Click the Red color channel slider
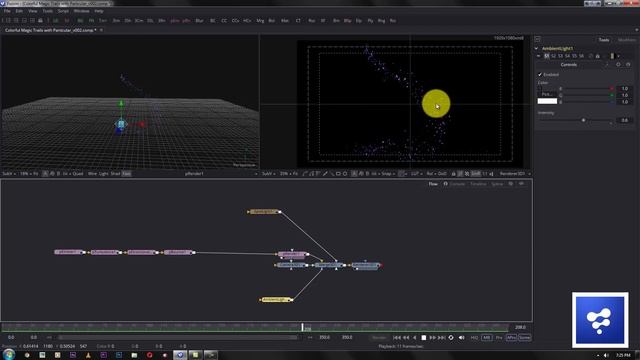The image size is (640, 360). [587, 89]
